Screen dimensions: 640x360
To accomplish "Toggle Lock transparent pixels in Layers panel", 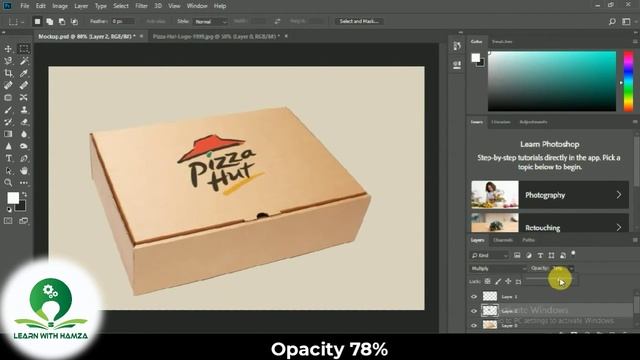I will tap(487, 281).
